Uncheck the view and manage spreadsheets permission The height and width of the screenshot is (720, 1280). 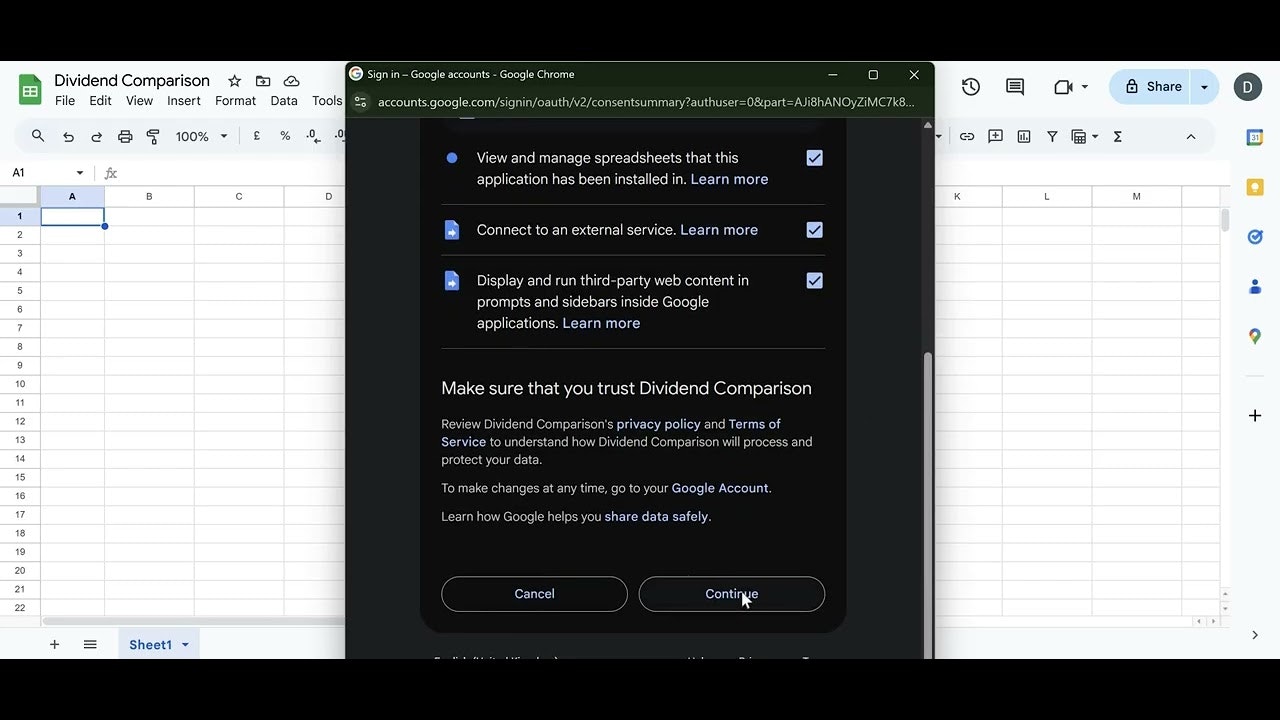click(x=814, y=158)
